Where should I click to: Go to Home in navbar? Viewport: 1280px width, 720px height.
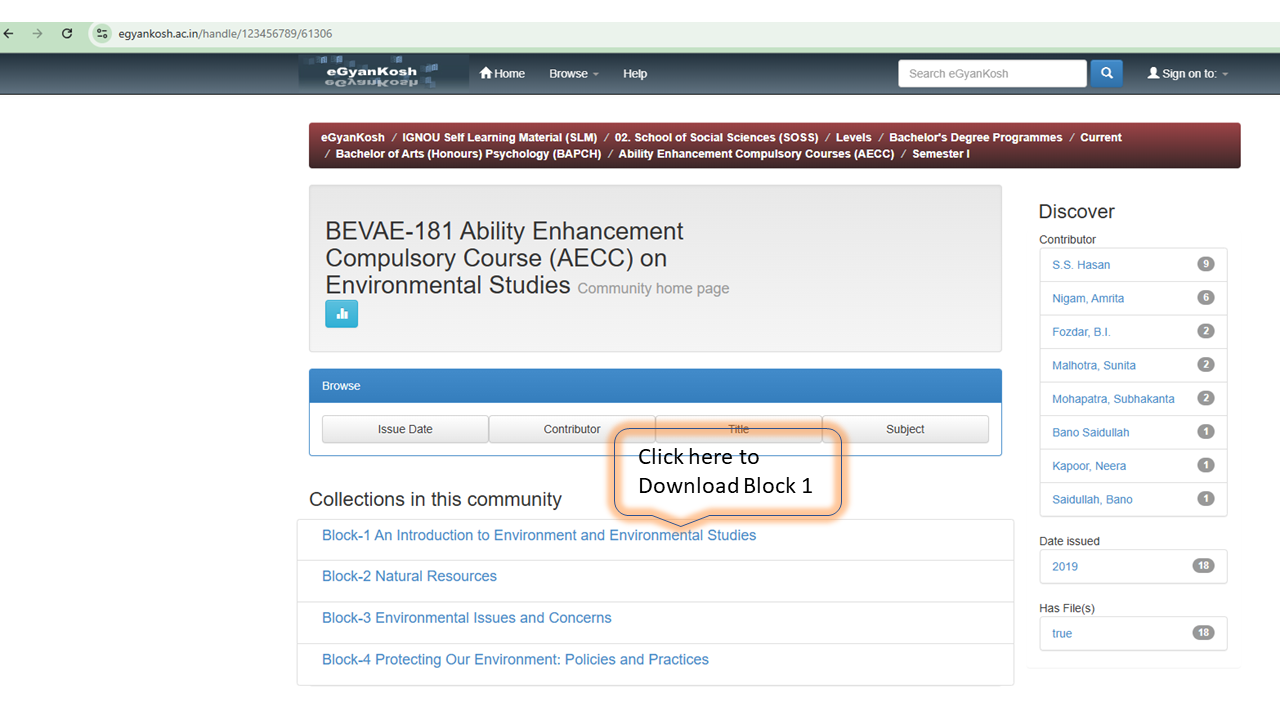click(x=502, y=73)
